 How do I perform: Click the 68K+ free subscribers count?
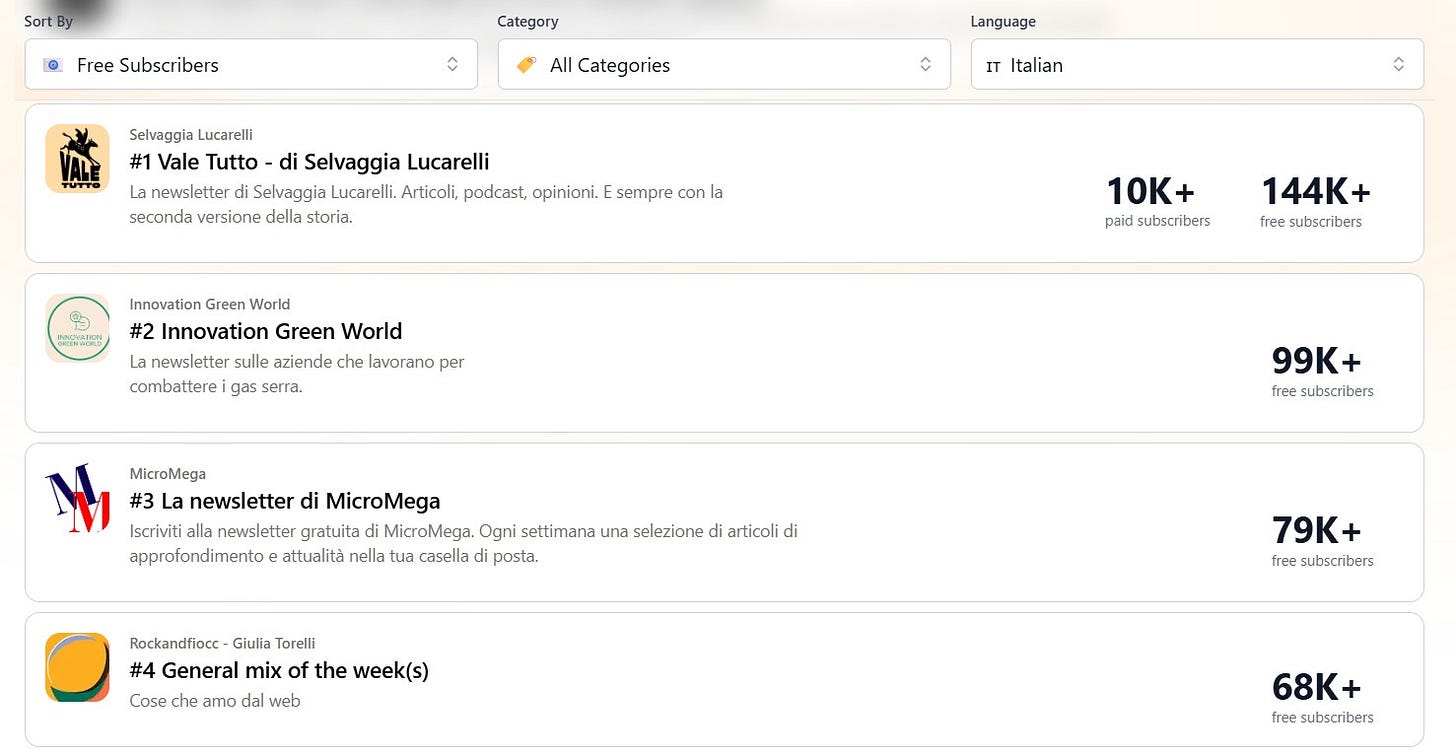tap(1322, 696)
